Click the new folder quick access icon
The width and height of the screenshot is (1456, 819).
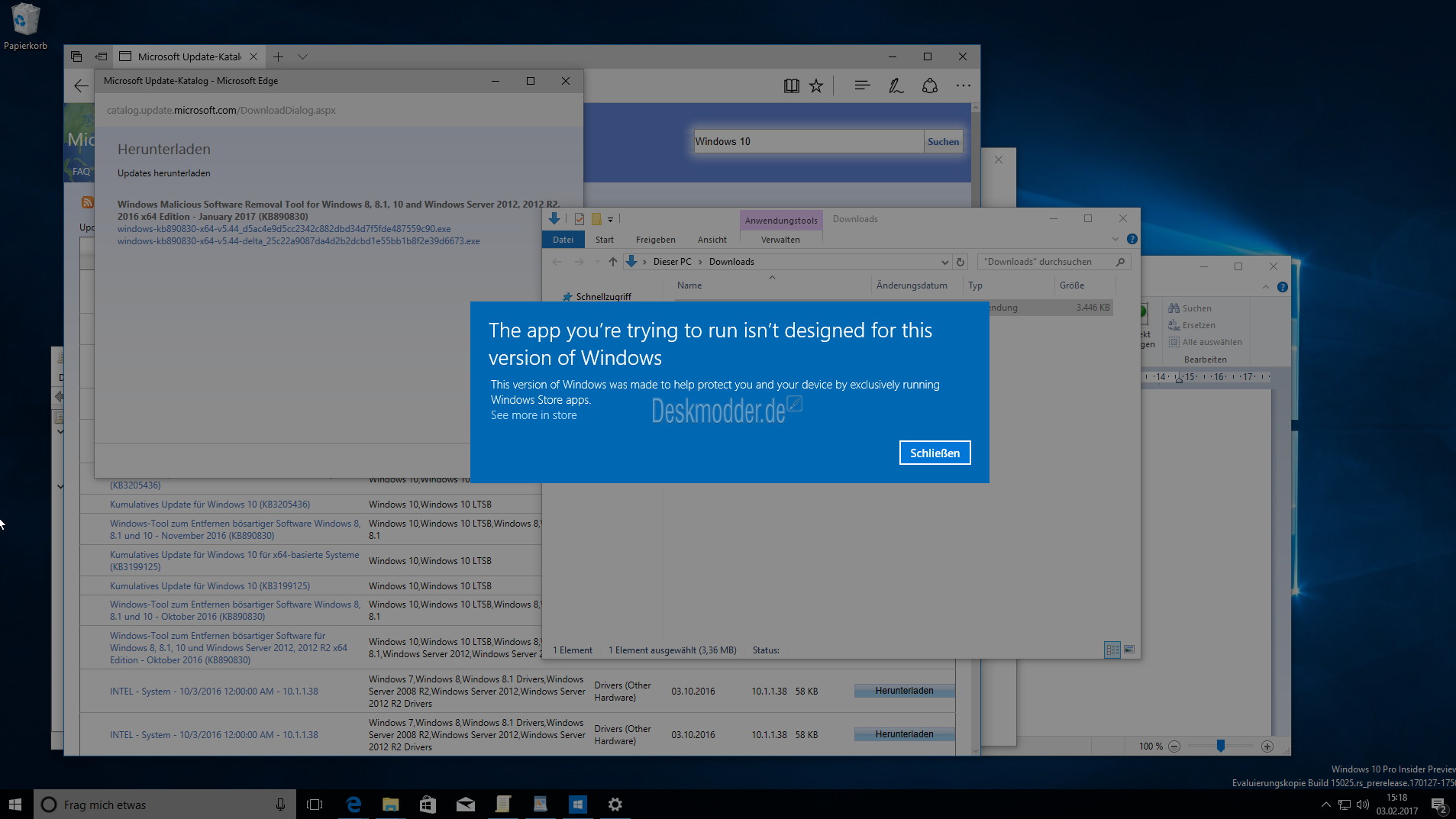(x=596, y=219)
